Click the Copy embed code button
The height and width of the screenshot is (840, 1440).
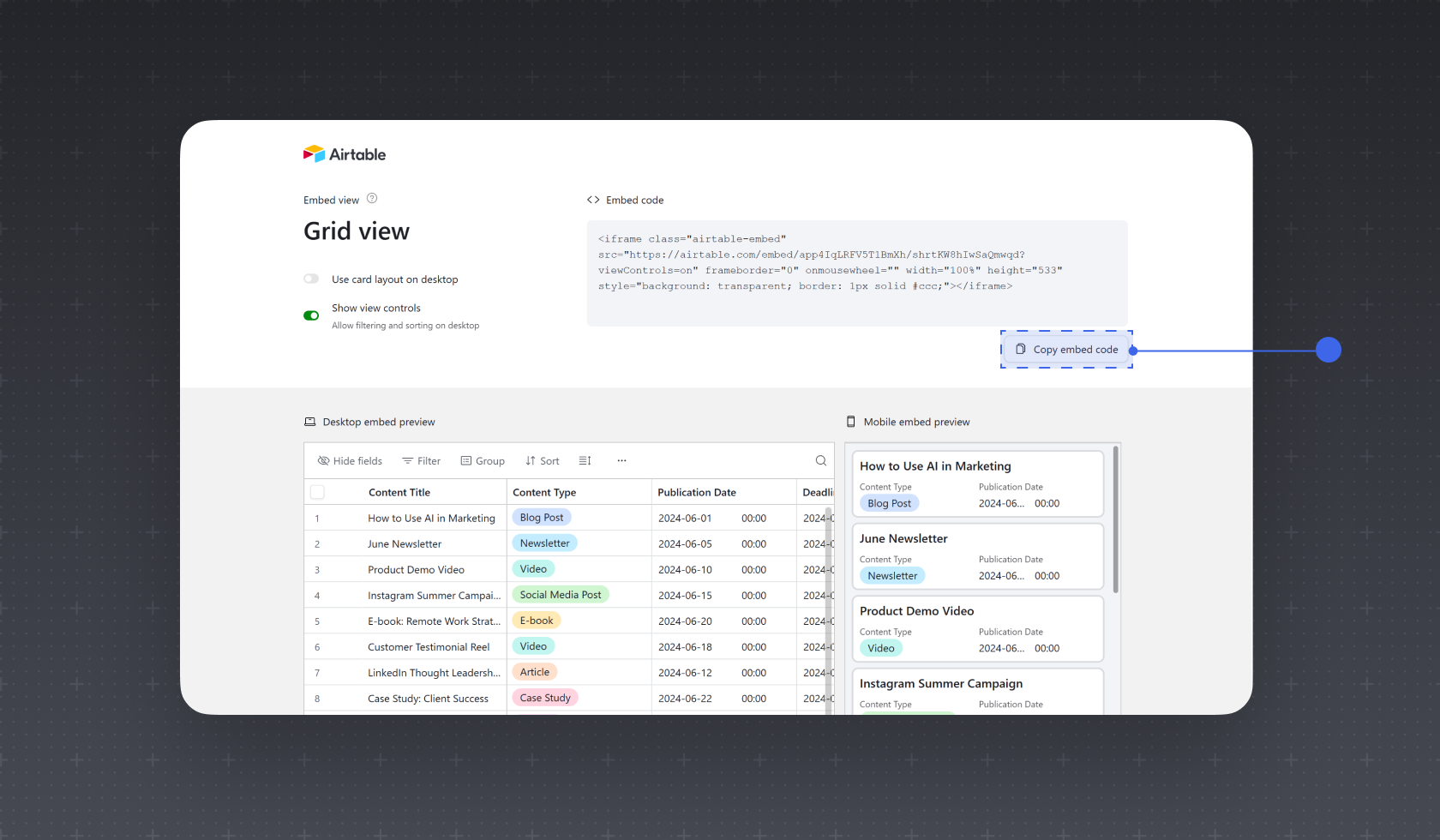click(1066, 350)
